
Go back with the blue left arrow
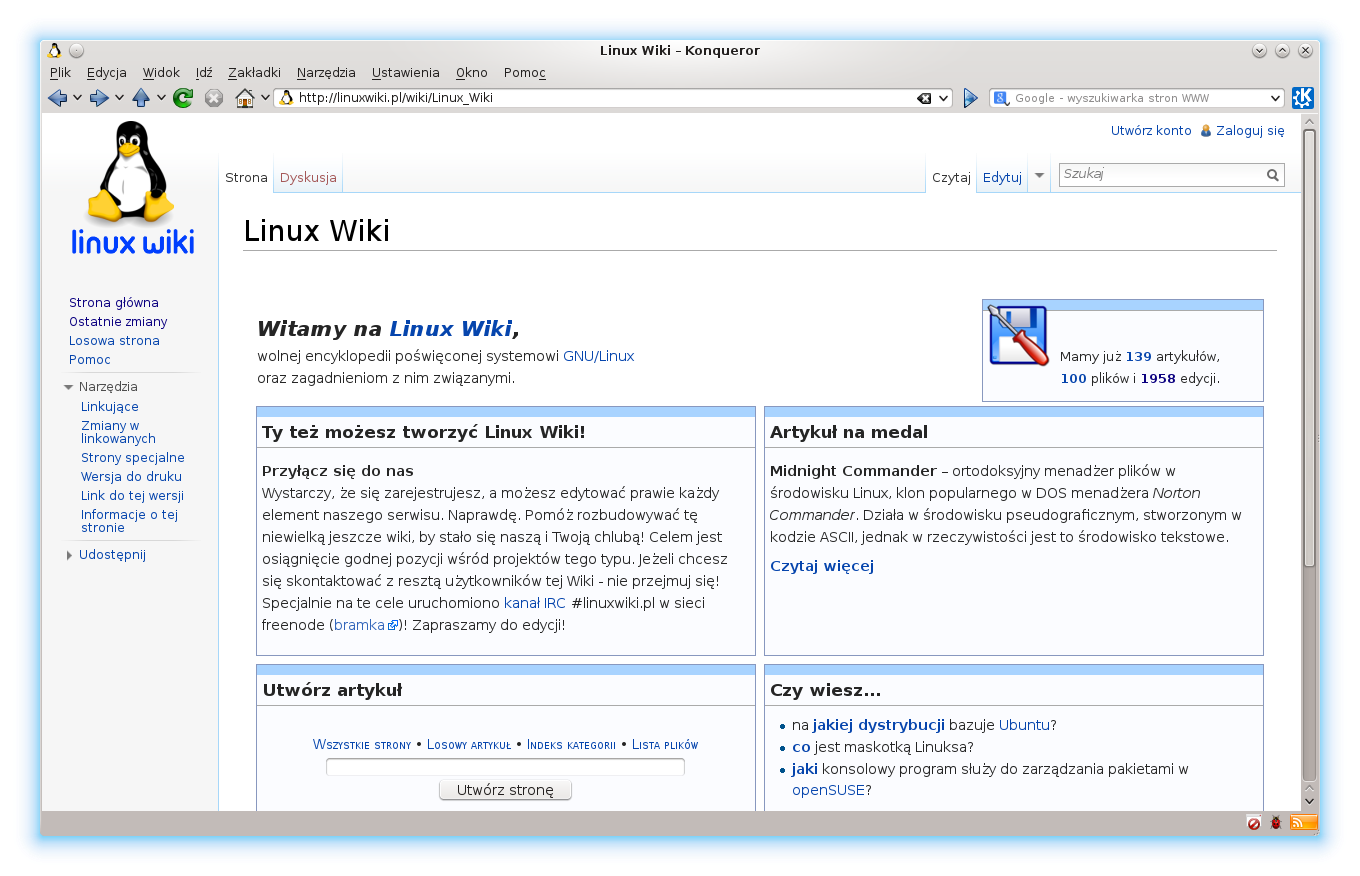tap(57, 98)
